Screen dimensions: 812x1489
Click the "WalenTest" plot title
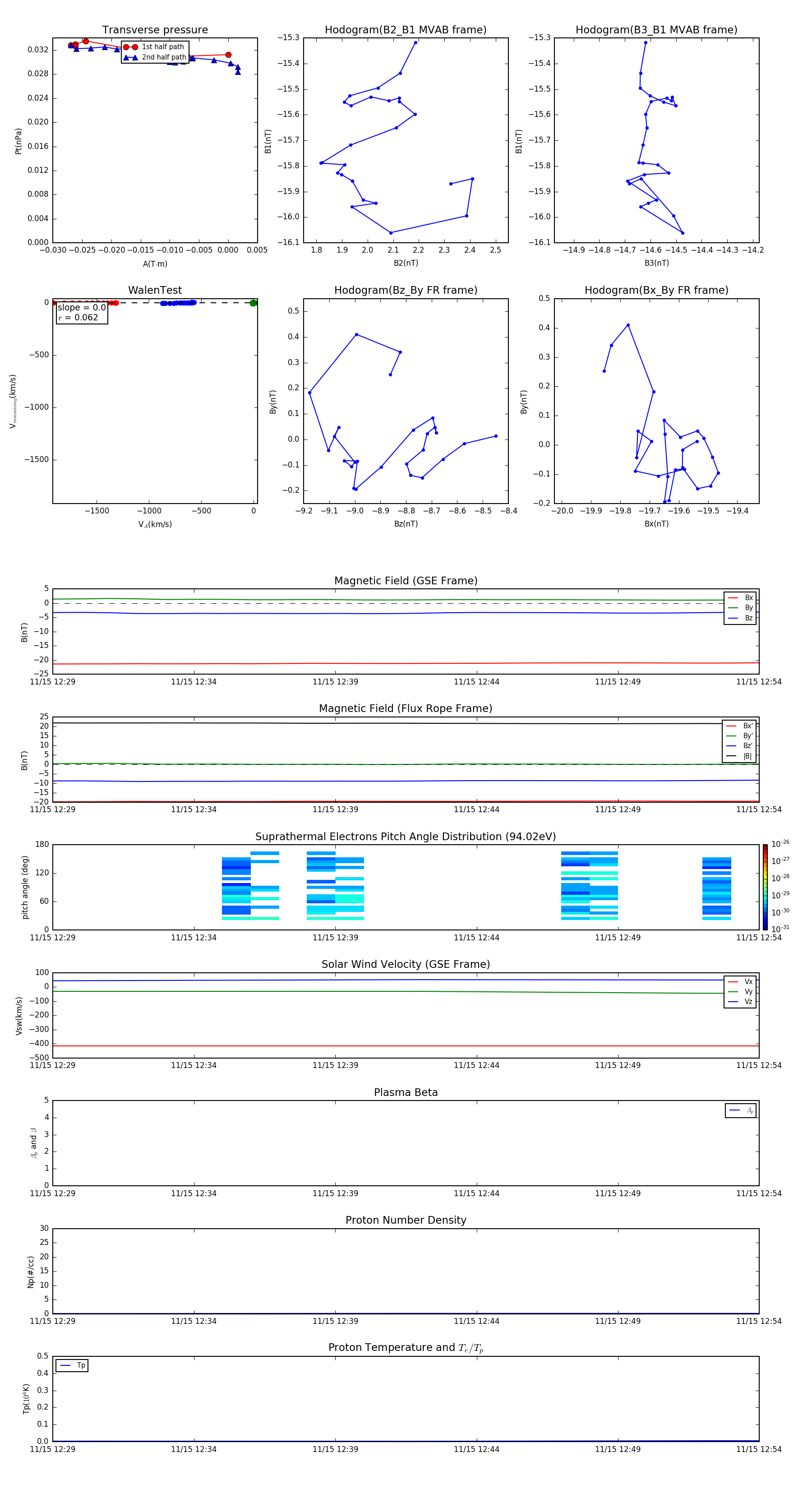coord(155,290)
